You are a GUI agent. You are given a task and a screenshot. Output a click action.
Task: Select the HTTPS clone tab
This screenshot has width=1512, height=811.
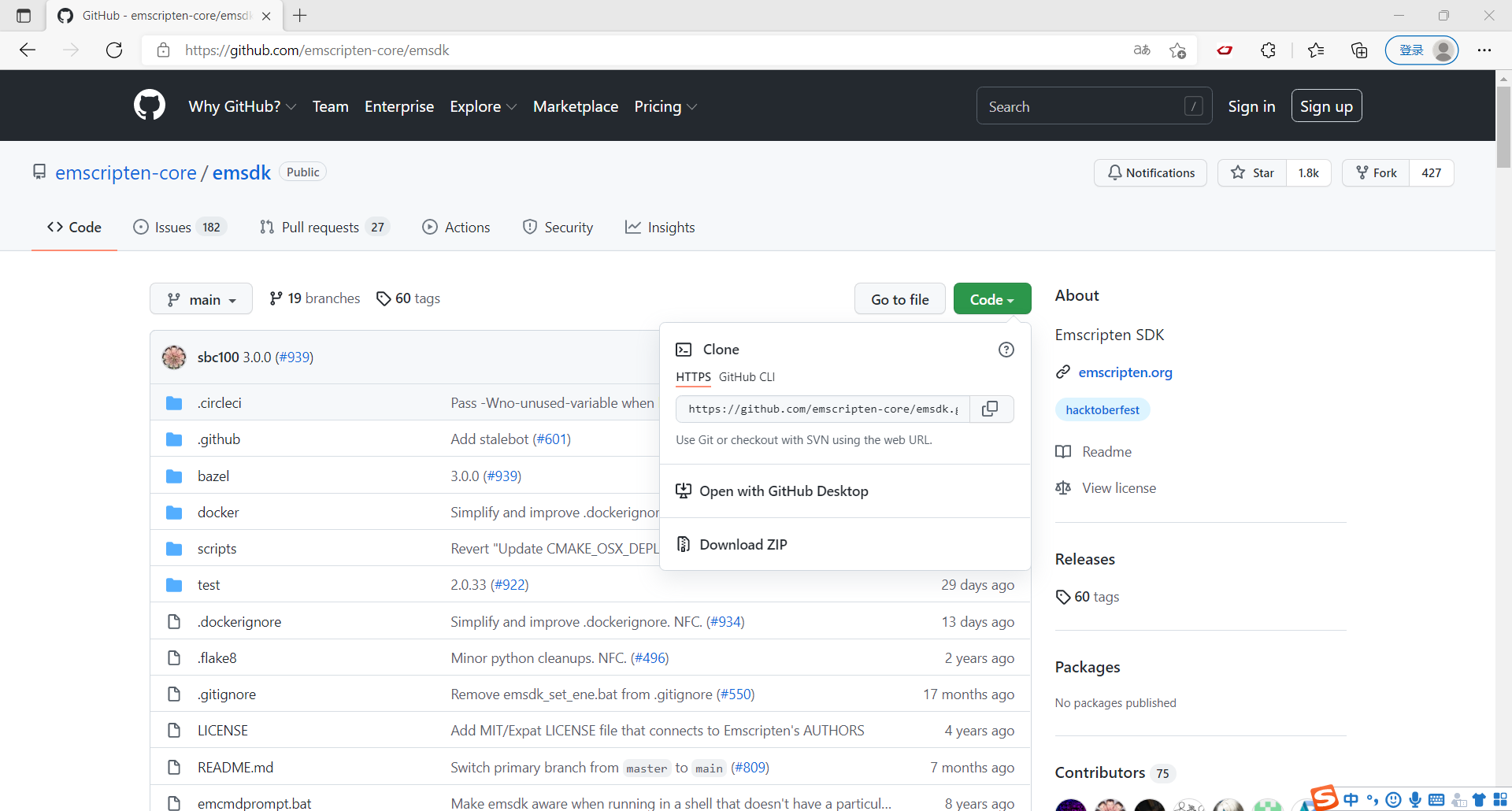pyautogui.click(x=693, y=377)
